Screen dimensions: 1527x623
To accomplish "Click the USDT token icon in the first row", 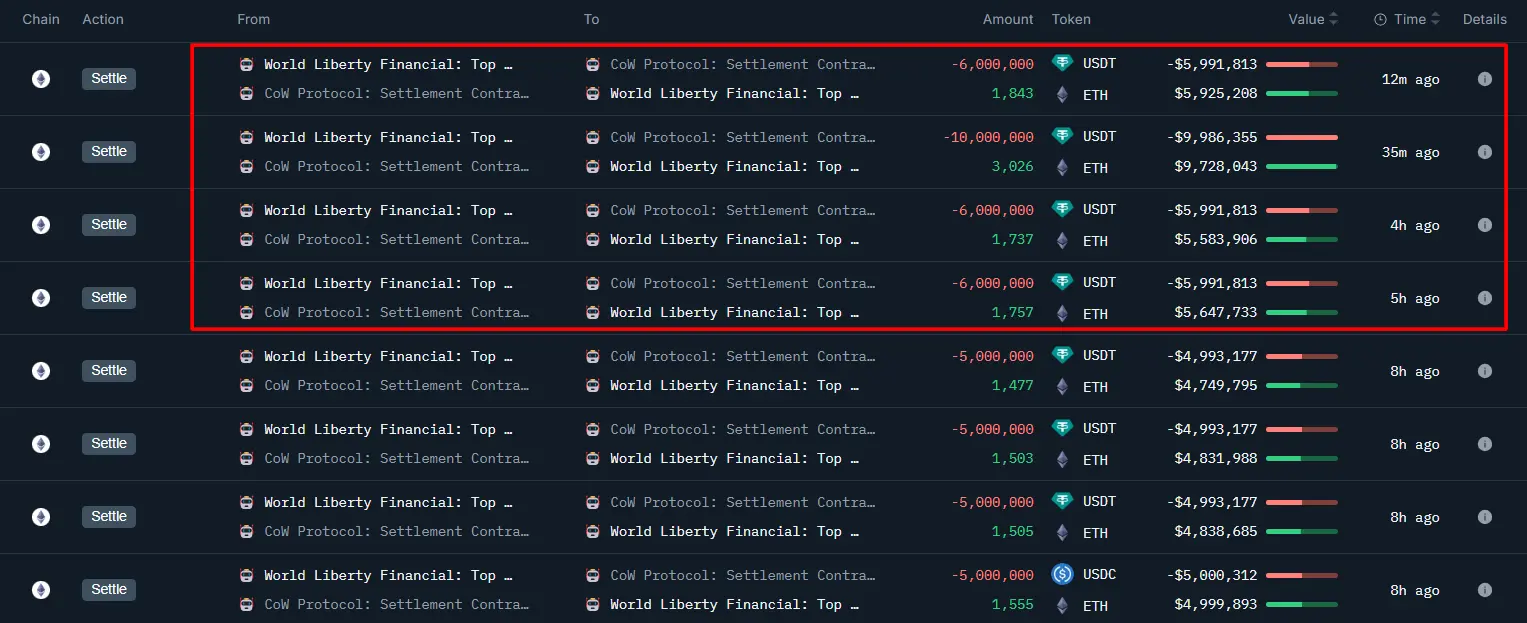I will 1061,63.
